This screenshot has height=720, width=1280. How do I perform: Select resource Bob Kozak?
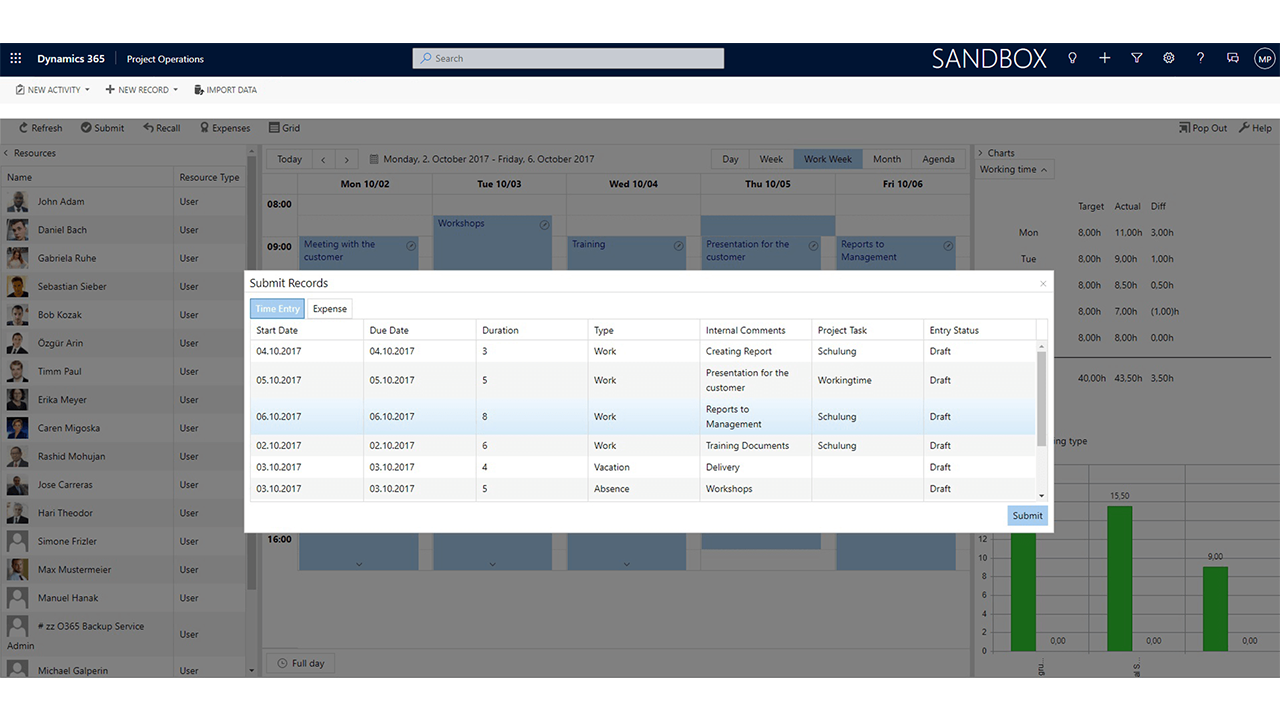[x=124, y=315]
